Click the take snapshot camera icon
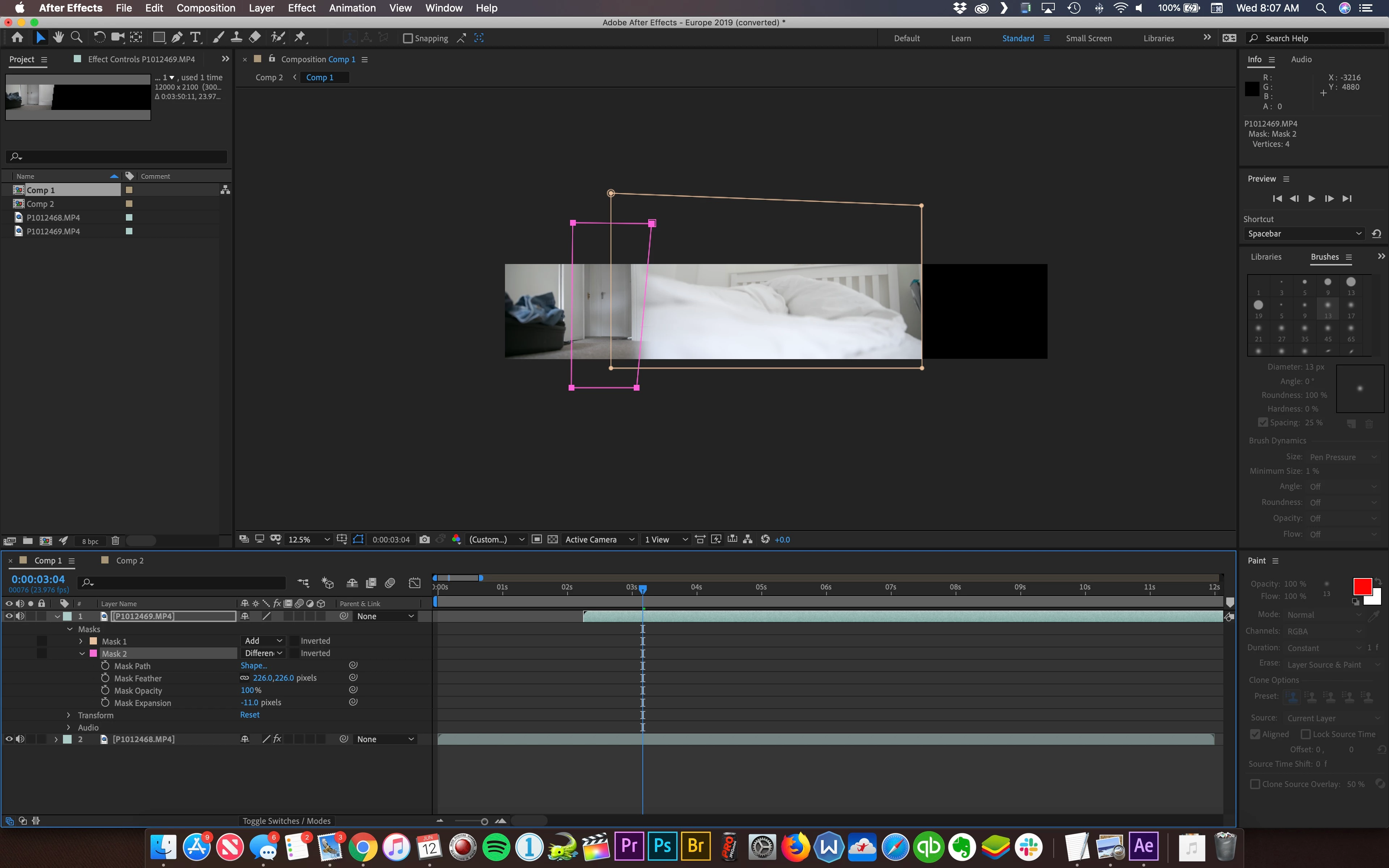Screen dimensions: 1389x868 424,540
